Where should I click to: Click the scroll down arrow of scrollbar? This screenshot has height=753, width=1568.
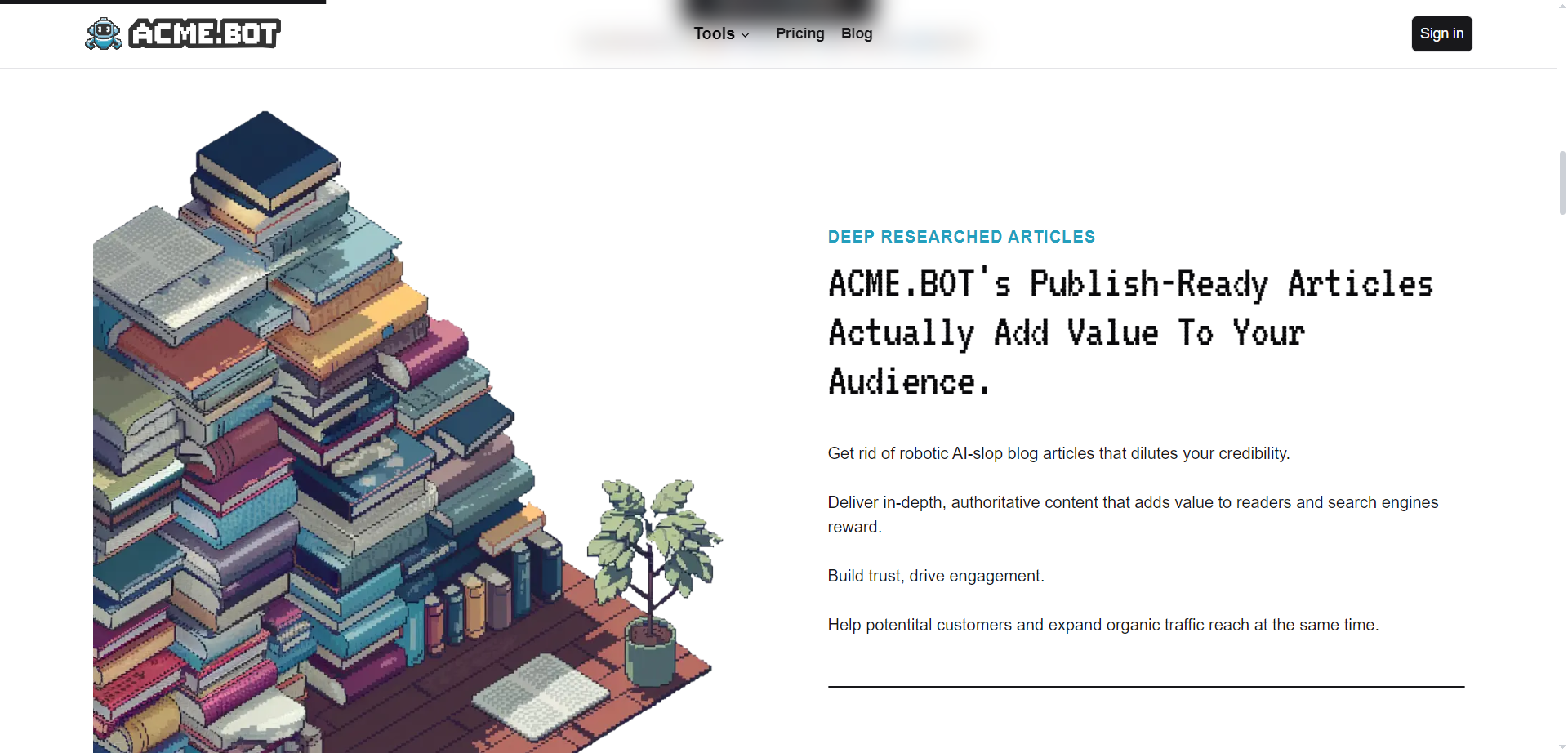click(x=1562, y=747)
